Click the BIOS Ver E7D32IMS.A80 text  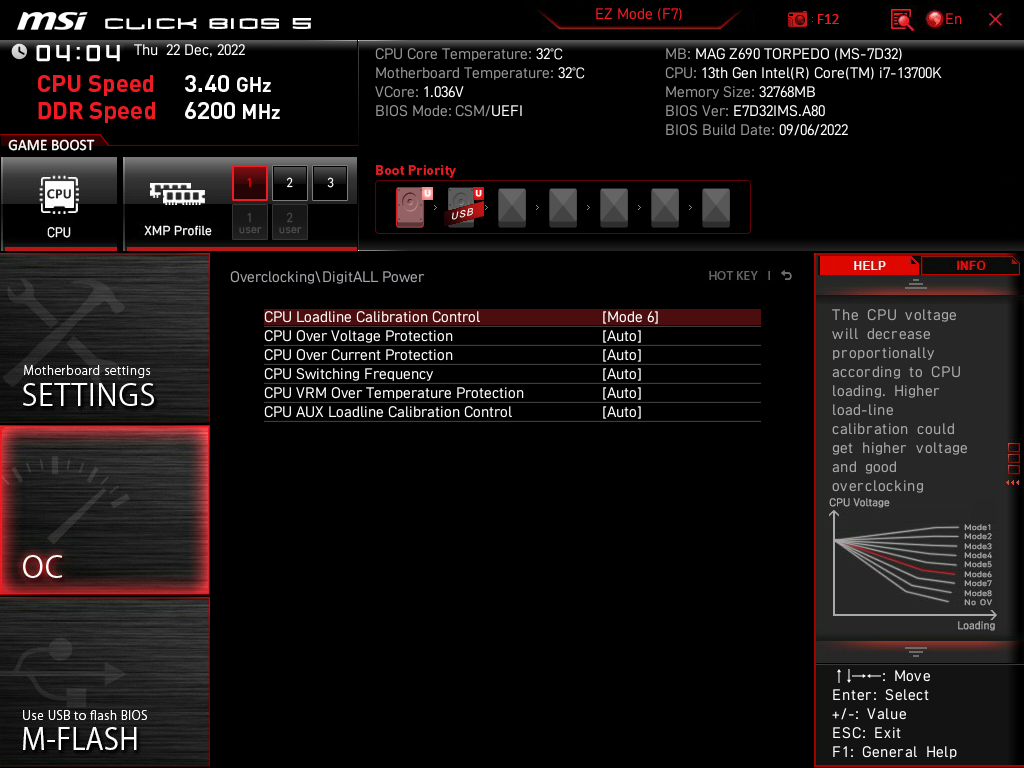click(745, 111)
